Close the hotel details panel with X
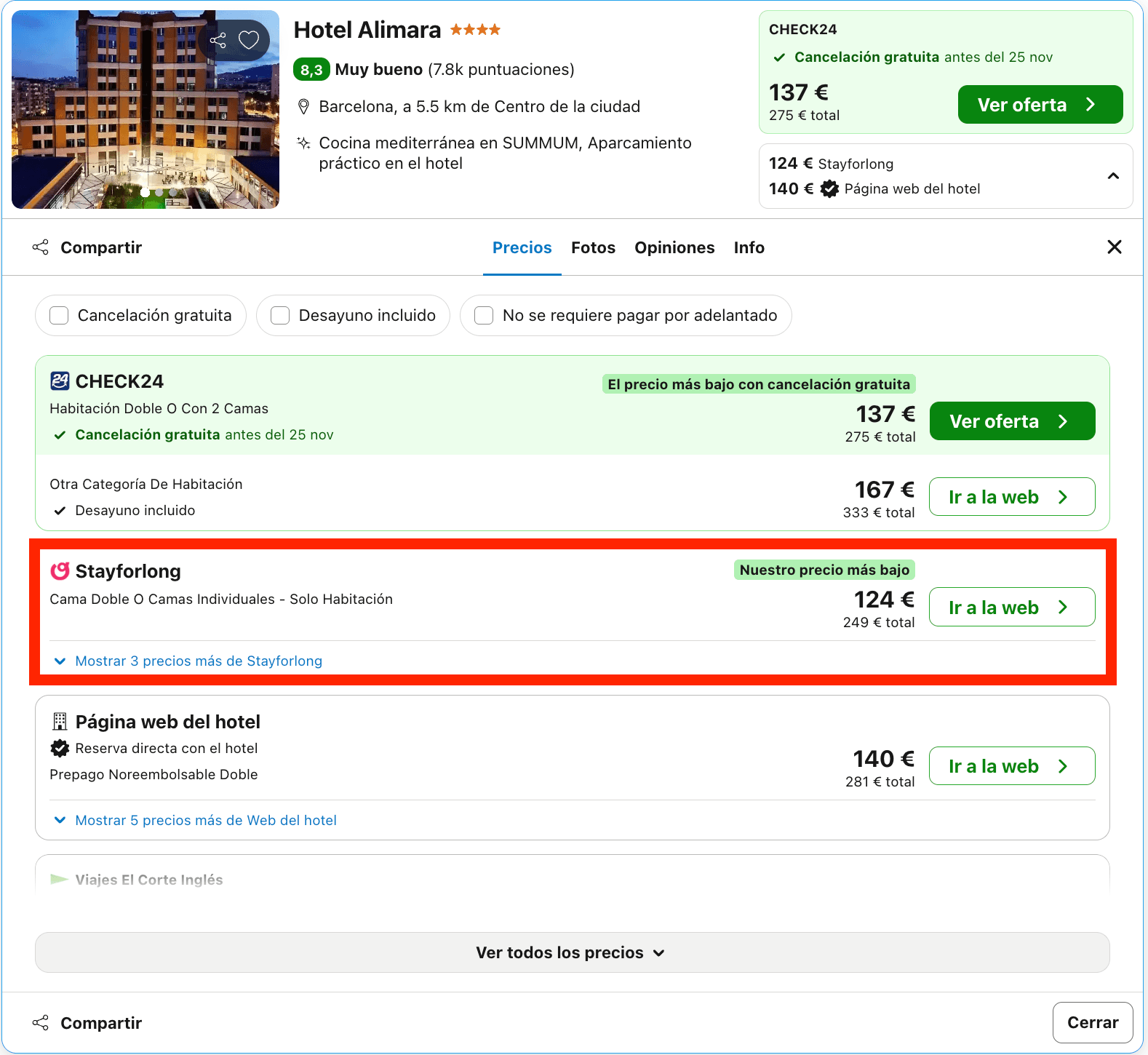 pyautogui.click(x=1114, y=247)
